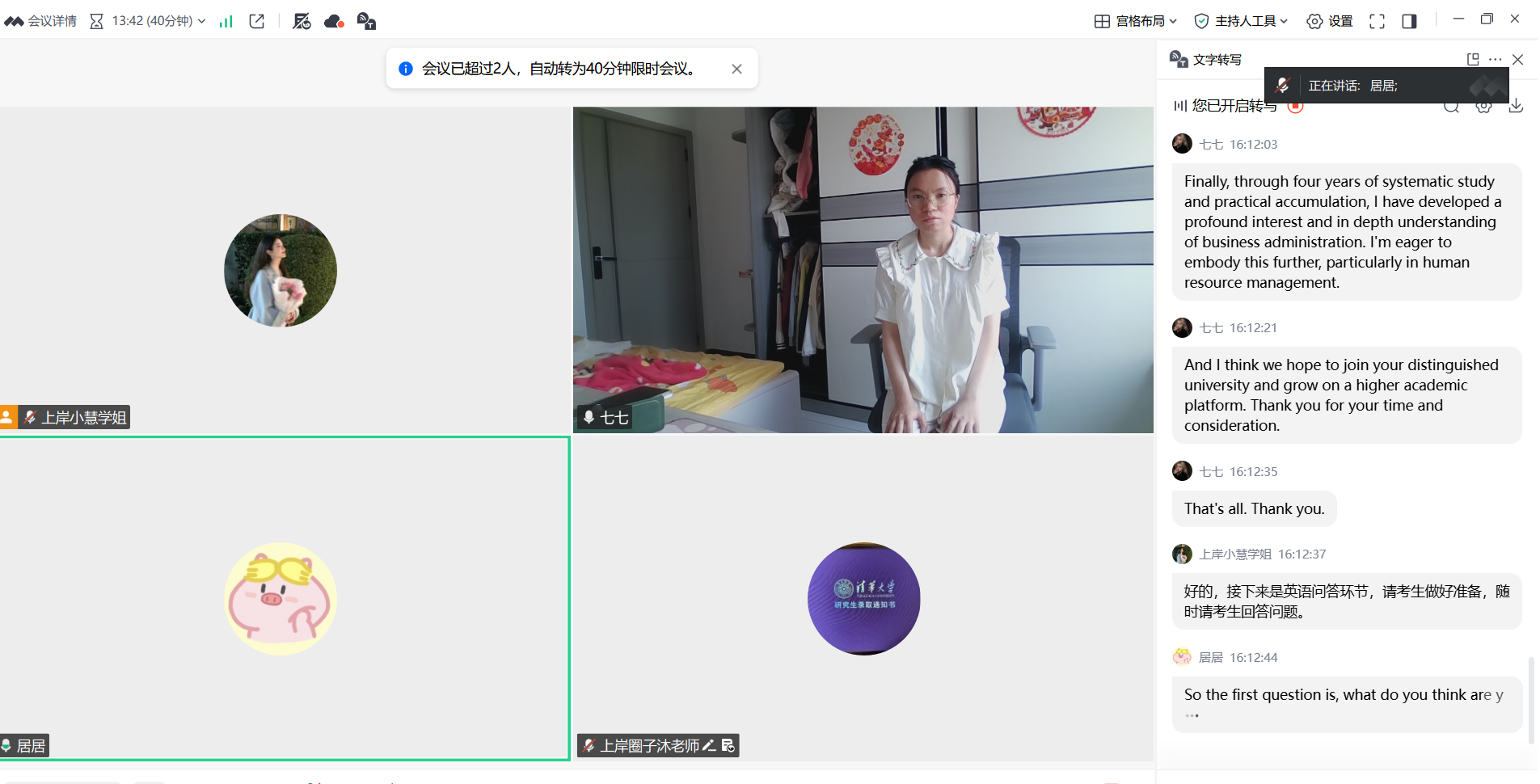Click the cloud recording icon
The image size is (1540, 784).
pos(334,22)
